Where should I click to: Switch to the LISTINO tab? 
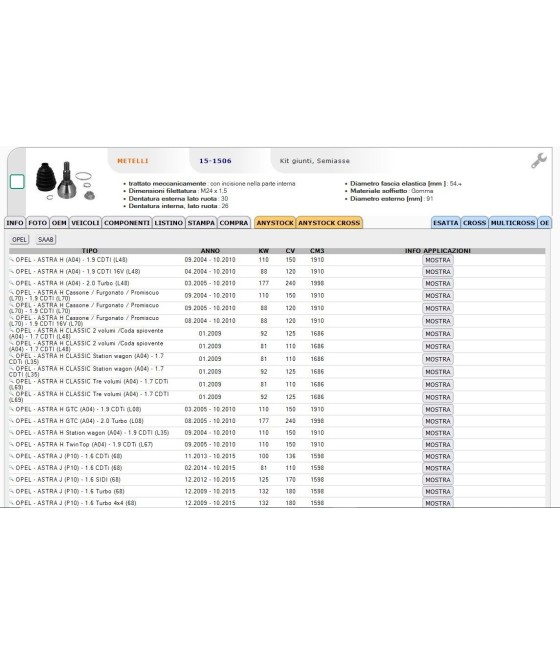[x=169, y=223]
